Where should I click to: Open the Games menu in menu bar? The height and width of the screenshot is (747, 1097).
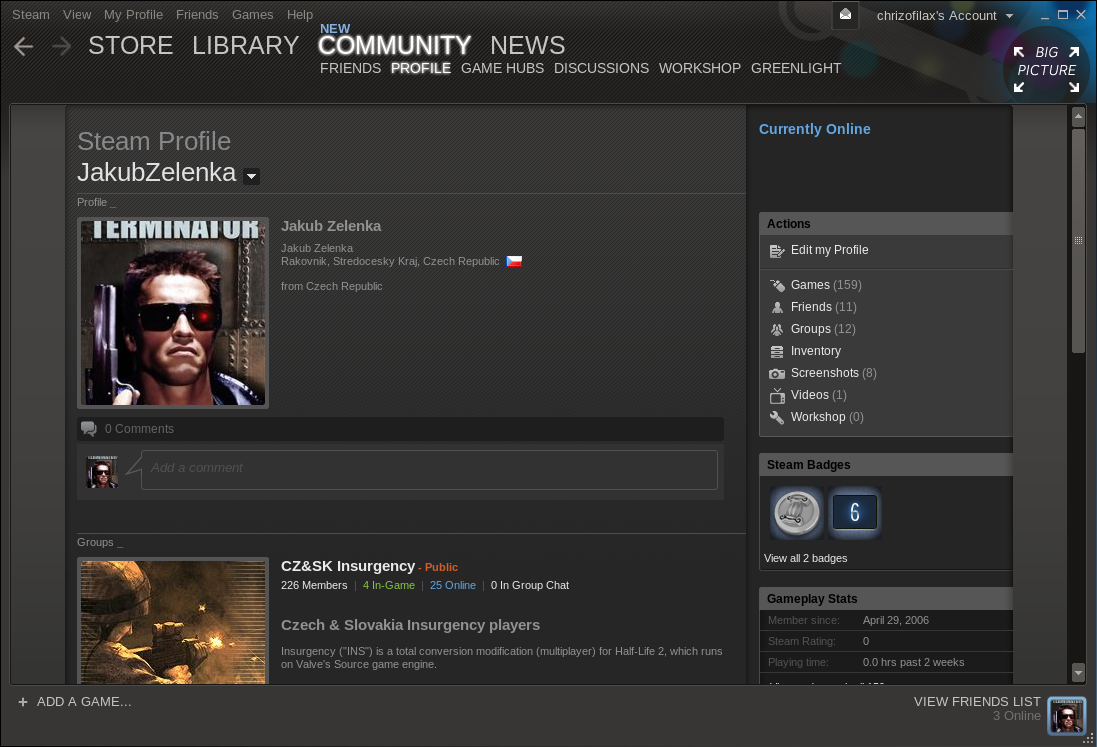click(x=253, y=15)
